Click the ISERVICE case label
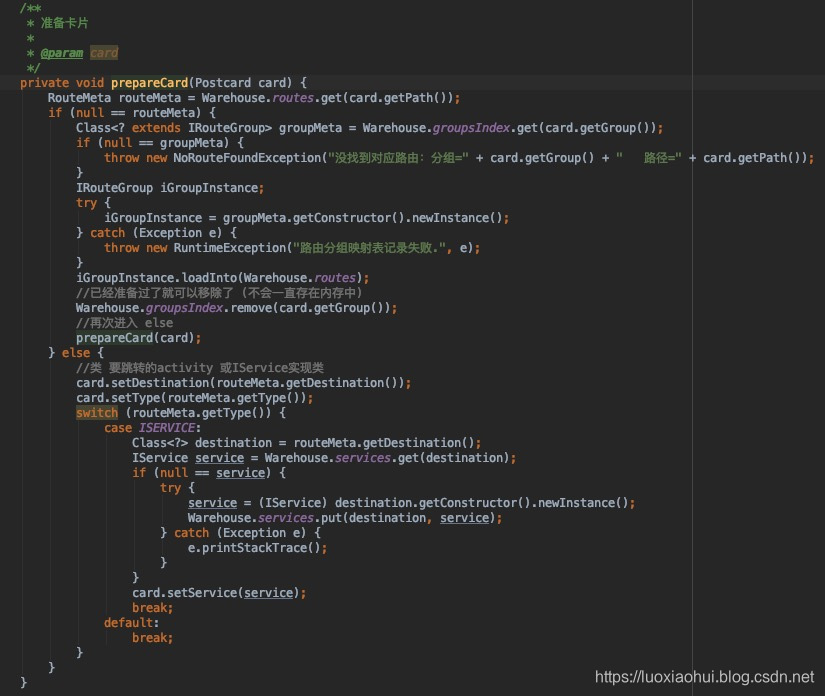Image resolution: width=825 pixels, height=696 pixels. click(x=167, y=428)
